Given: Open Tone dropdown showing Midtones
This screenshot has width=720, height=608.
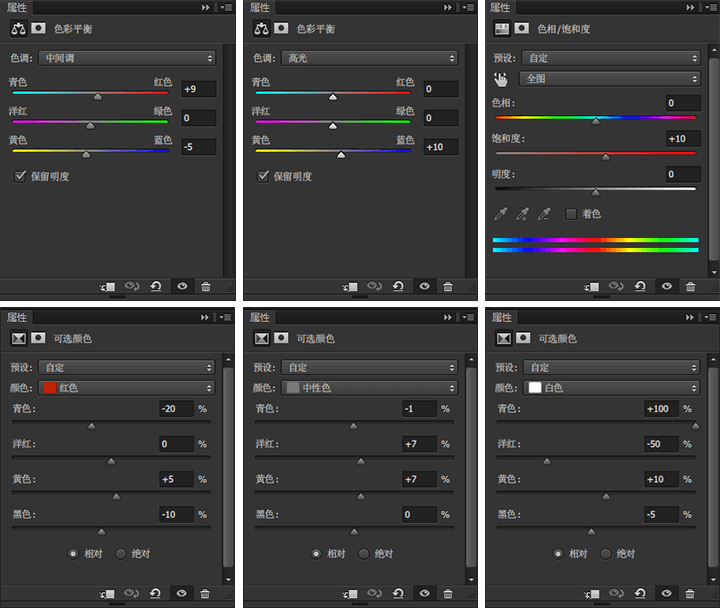Looking at the screenshot, I should [127, 58].
